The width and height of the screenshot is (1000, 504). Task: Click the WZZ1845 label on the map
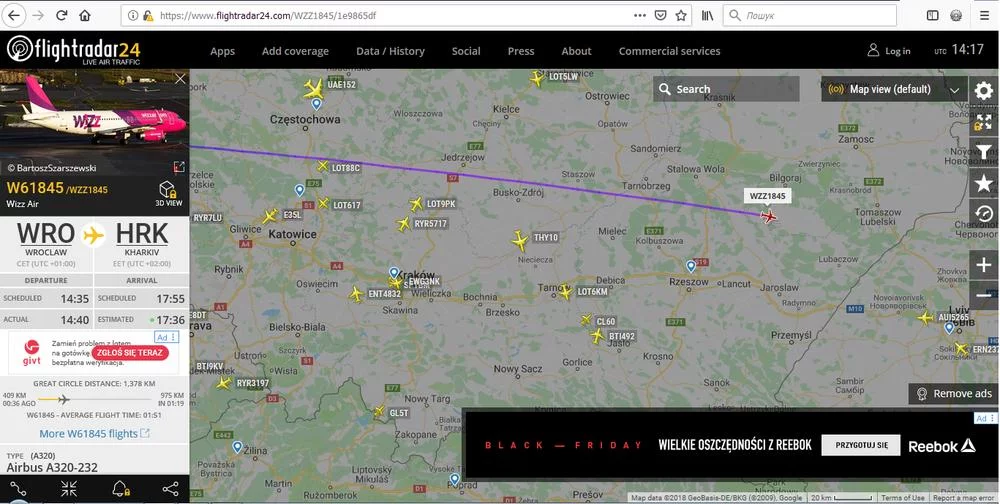point(768,196)
